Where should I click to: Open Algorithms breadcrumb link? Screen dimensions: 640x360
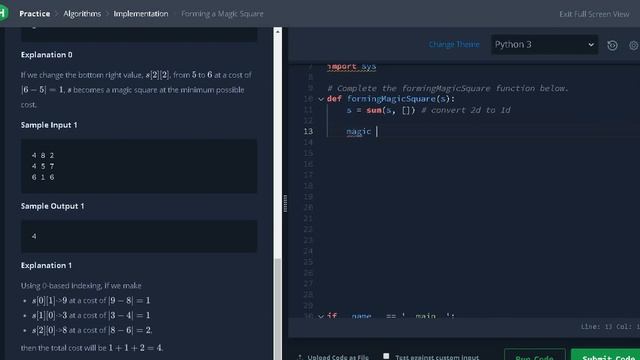(82, 13)
